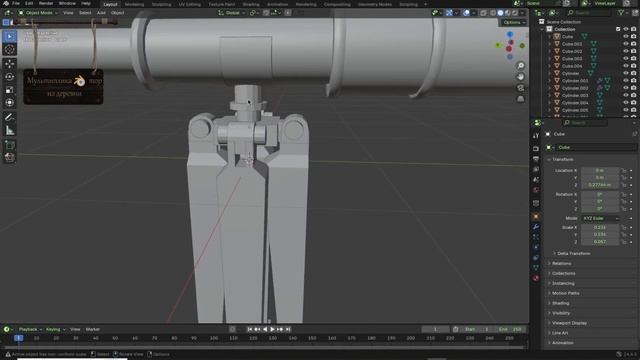
Task: Open the Tool properties tab
Action: (x=536, y=136)
